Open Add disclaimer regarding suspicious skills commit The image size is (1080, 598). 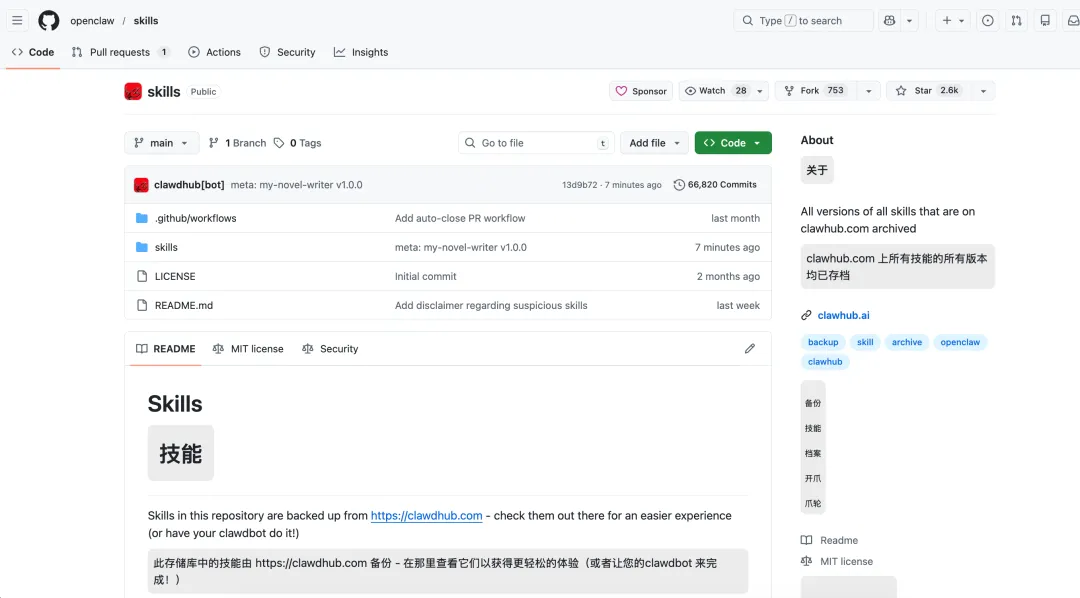491,305
